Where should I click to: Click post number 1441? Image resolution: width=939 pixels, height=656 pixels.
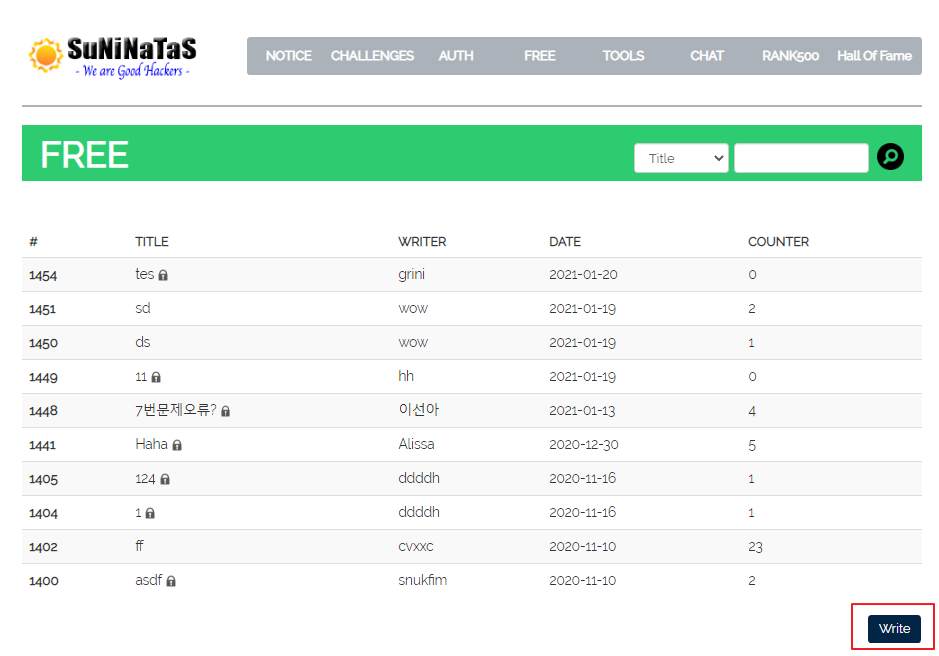[43, 445]
